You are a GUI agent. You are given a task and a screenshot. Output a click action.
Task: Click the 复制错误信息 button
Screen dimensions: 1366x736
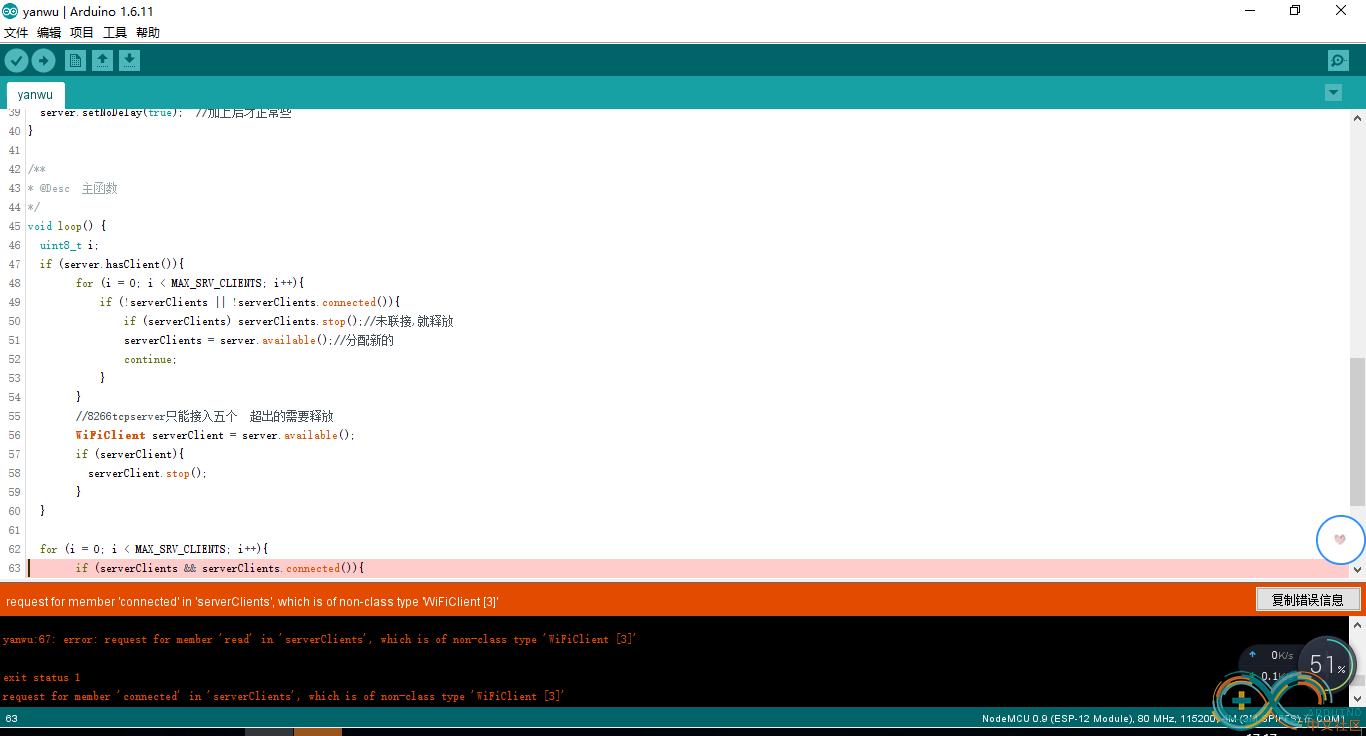[1308, 600]
